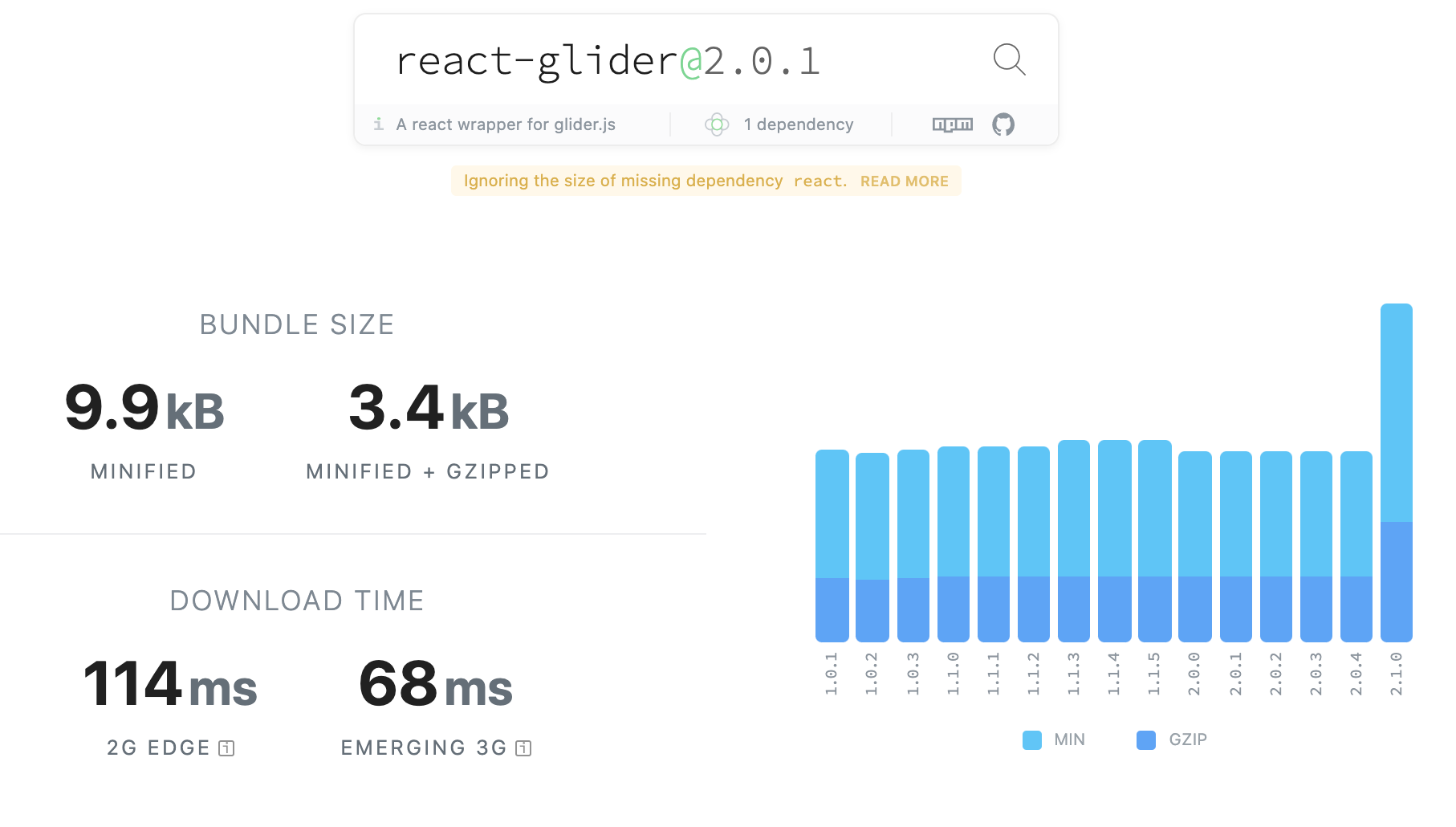The width and height of the screenshot is (1456, 827).
Task: Click the DOWNLOAD TIME heading
Action: tap(297, 601)
